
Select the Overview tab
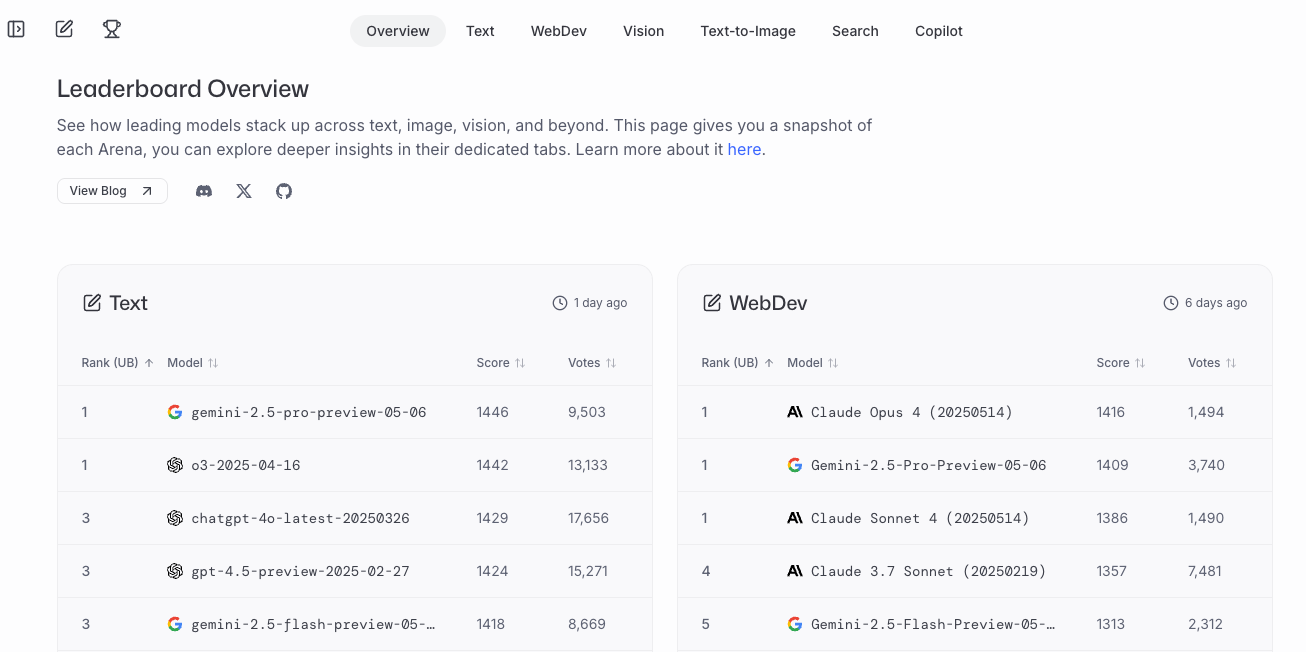(x=398, y=31)
